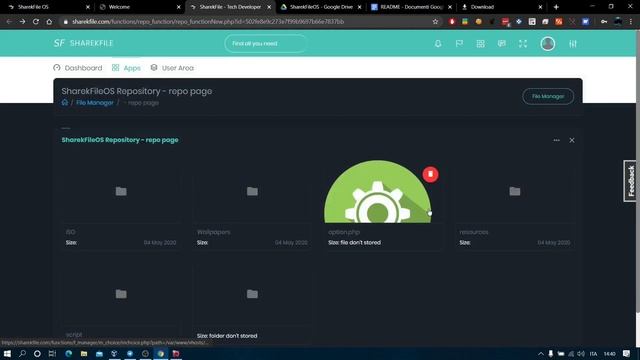Open the settings sliders icon in header
640x360 pixels.
pos(573,44)
